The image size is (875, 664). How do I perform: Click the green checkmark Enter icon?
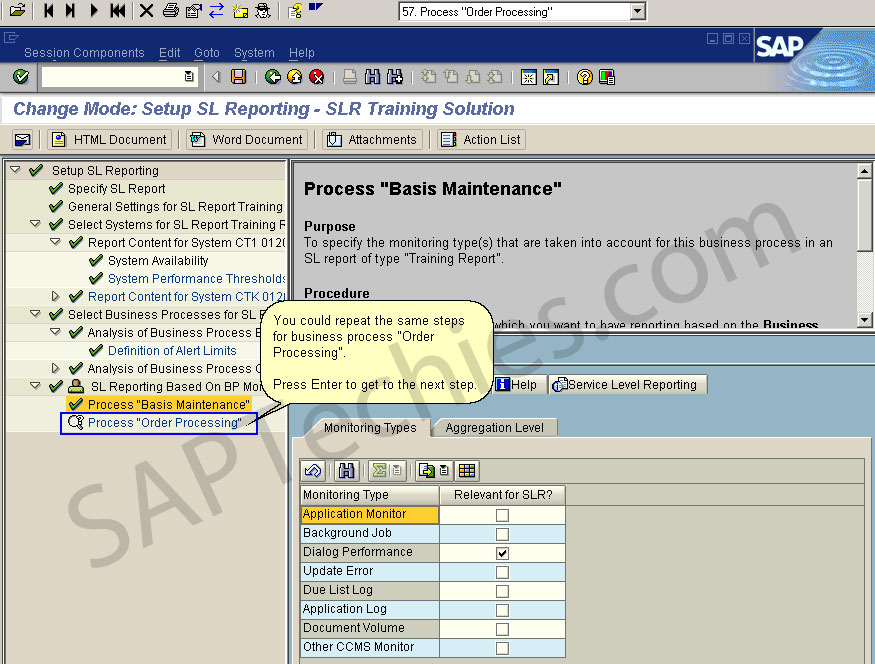click(x=20, y=77)
